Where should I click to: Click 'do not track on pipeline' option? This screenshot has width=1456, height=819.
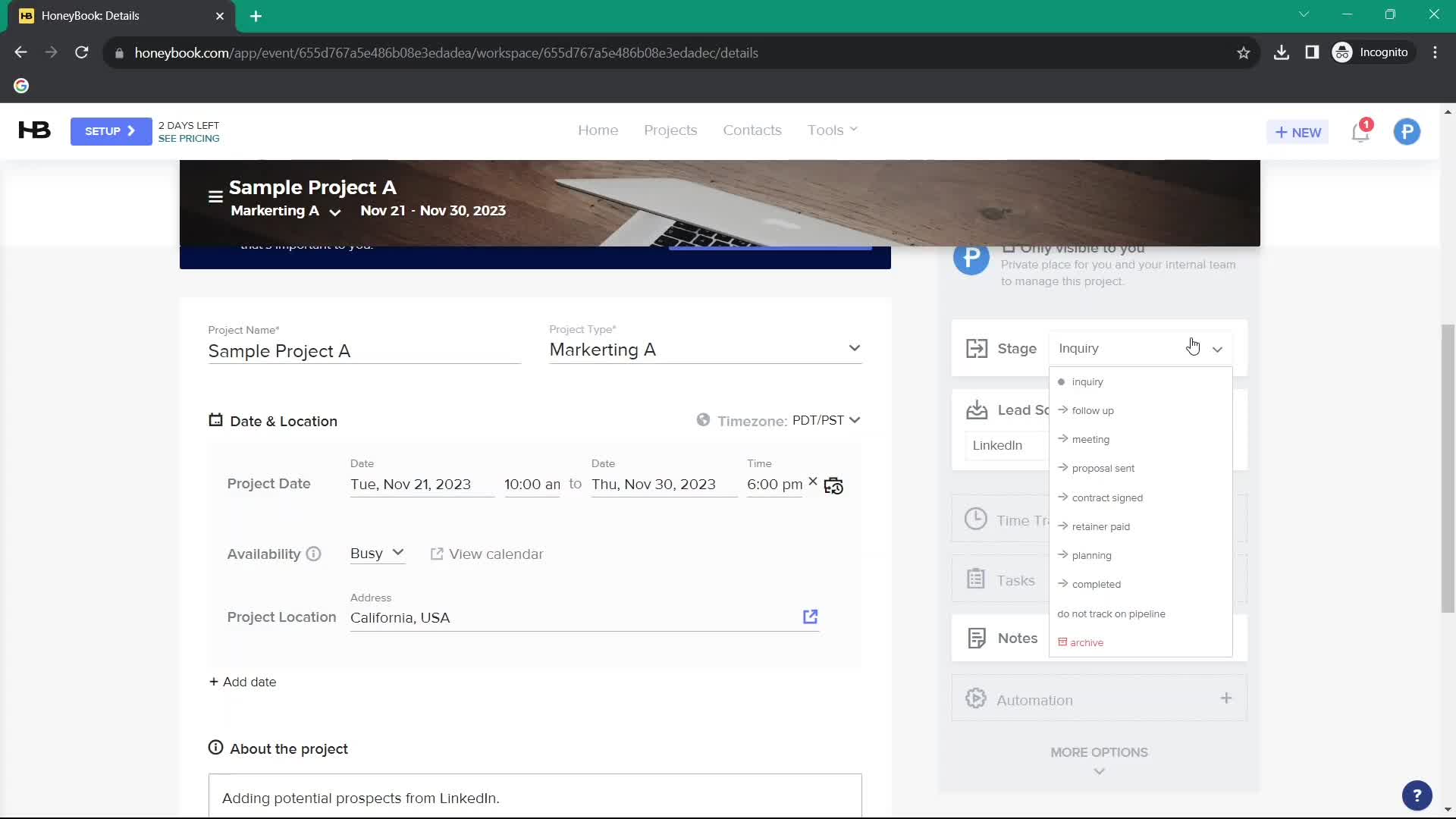pyautogui.click(x=1111, y=613)
